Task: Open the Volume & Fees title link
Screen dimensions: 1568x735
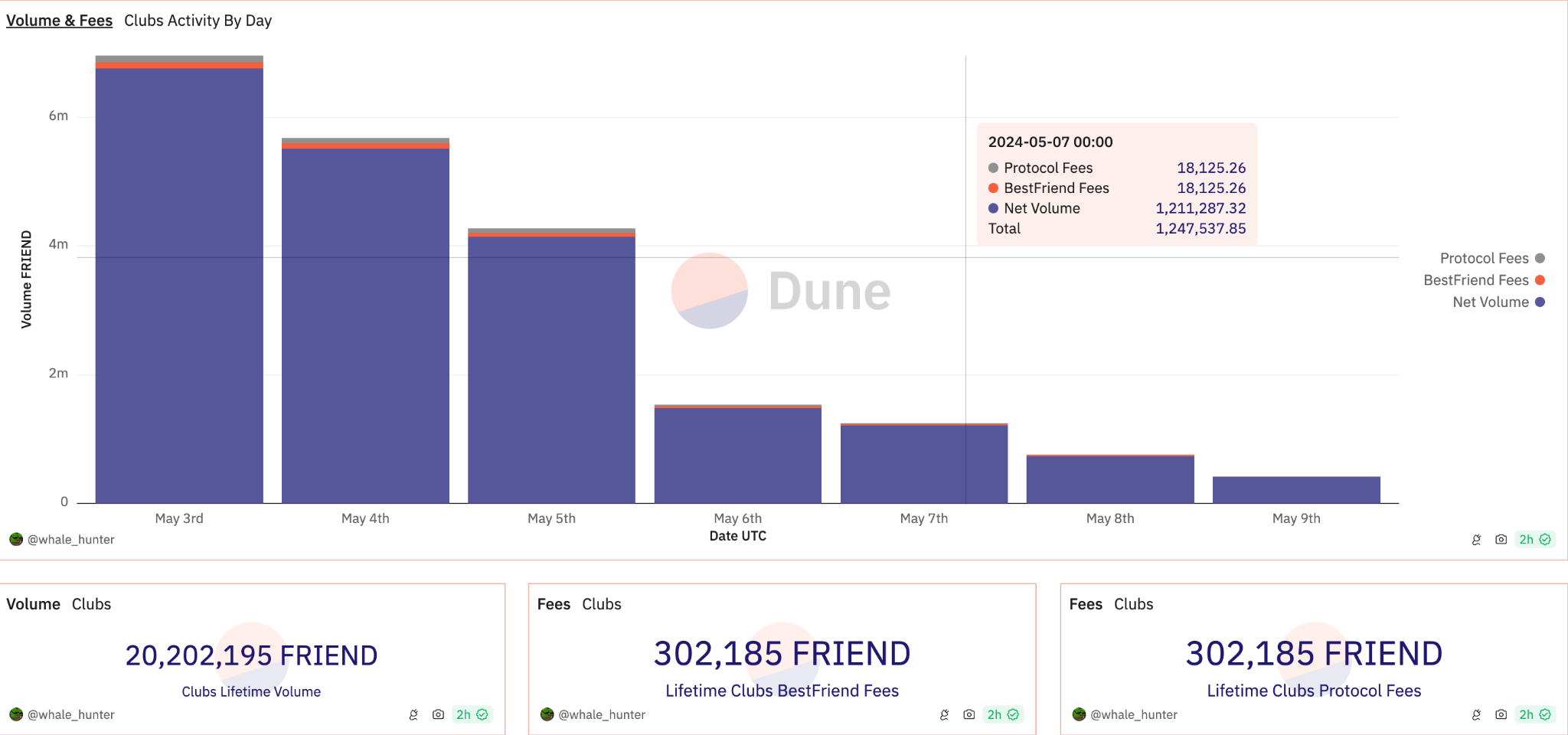Action: (60, 21)
